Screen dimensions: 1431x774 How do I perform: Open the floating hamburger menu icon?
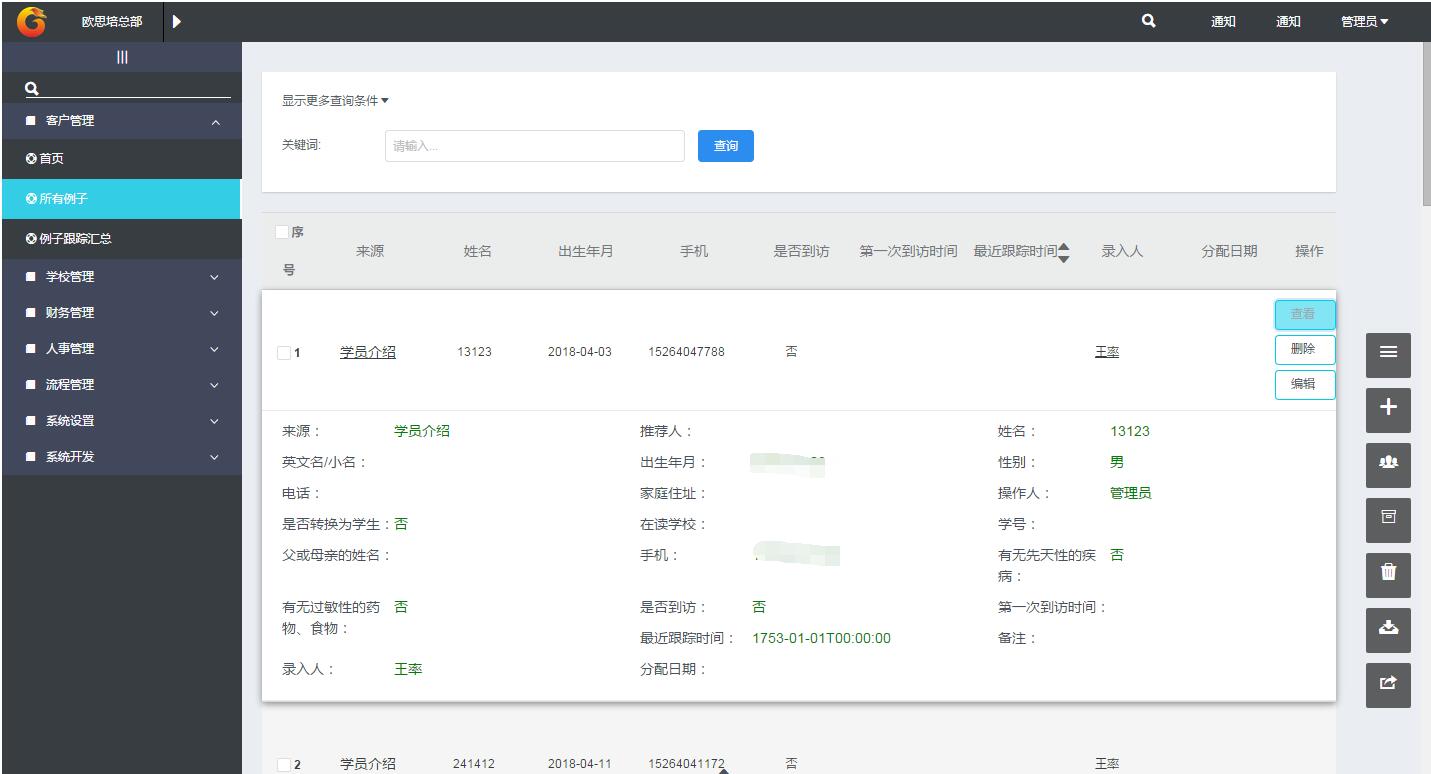coord(1388,353)
